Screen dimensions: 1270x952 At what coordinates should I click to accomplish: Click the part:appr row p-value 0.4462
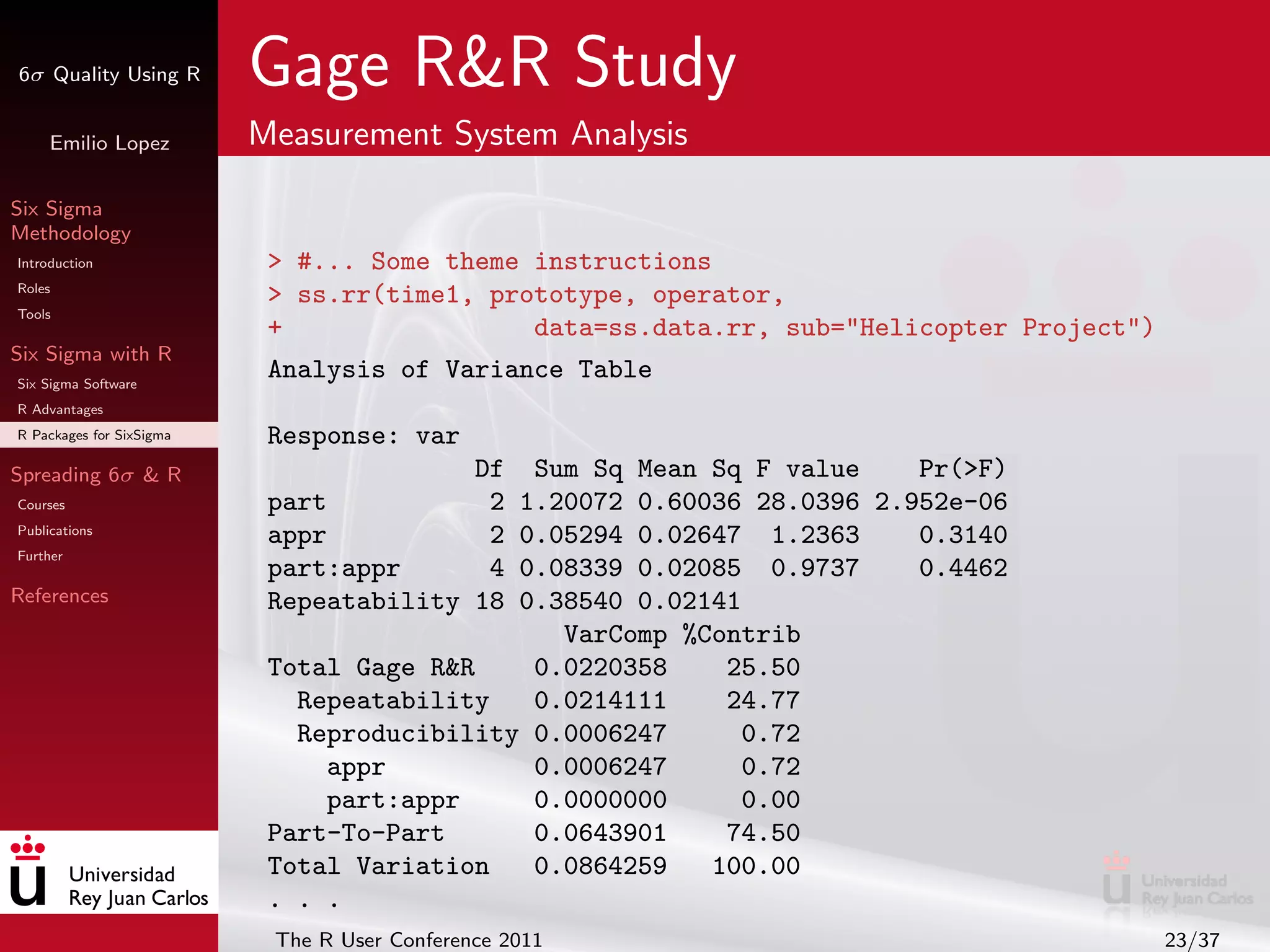[964, 568]
